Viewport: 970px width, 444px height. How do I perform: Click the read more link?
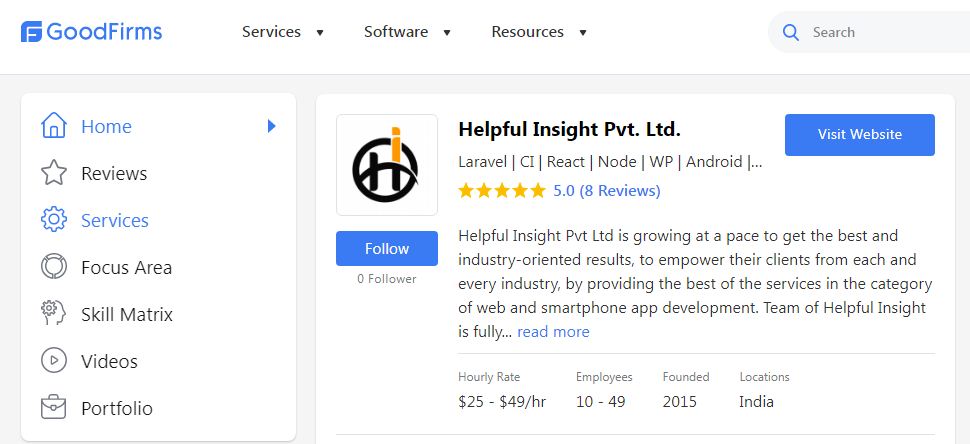point(553,331)
